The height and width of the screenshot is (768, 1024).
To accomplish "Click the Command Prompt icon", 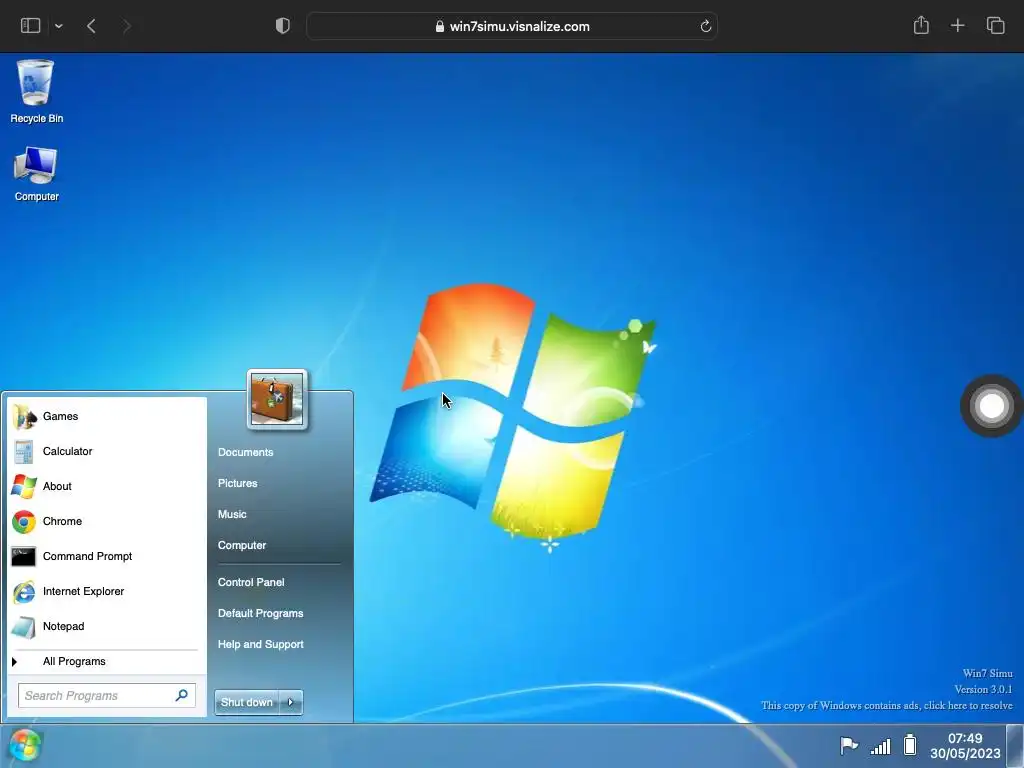I will (24, 556).
